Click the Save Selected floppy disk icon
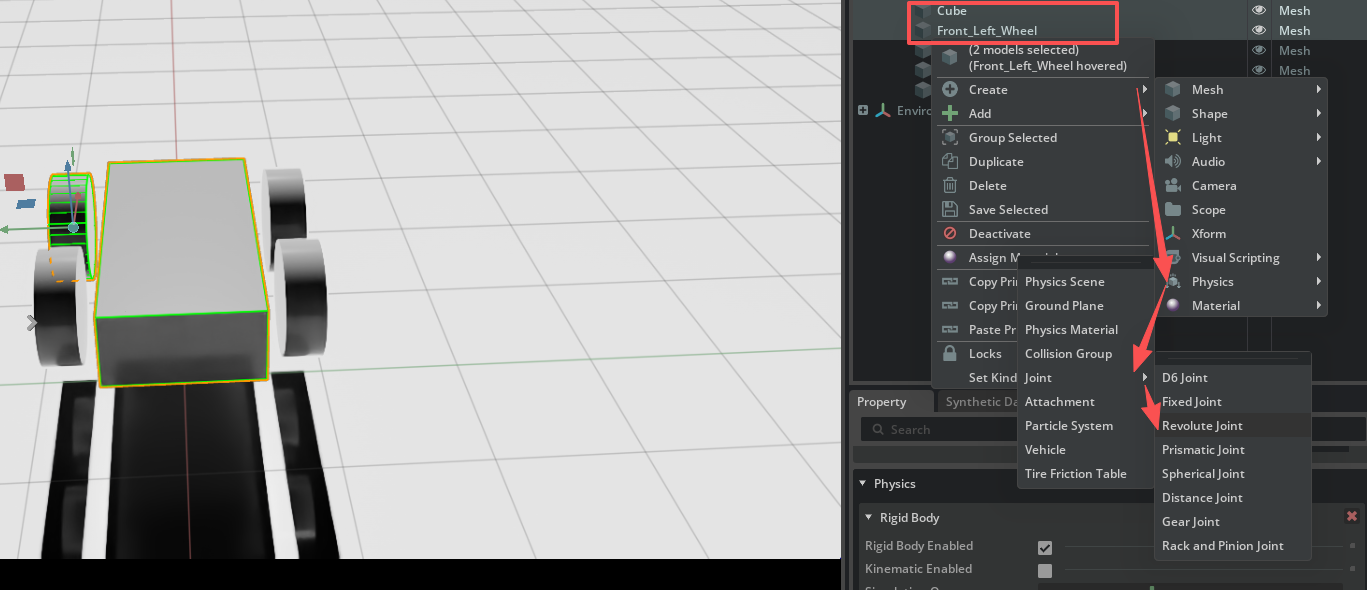Viewport: 1367px width, 590px height. [950, 209]
